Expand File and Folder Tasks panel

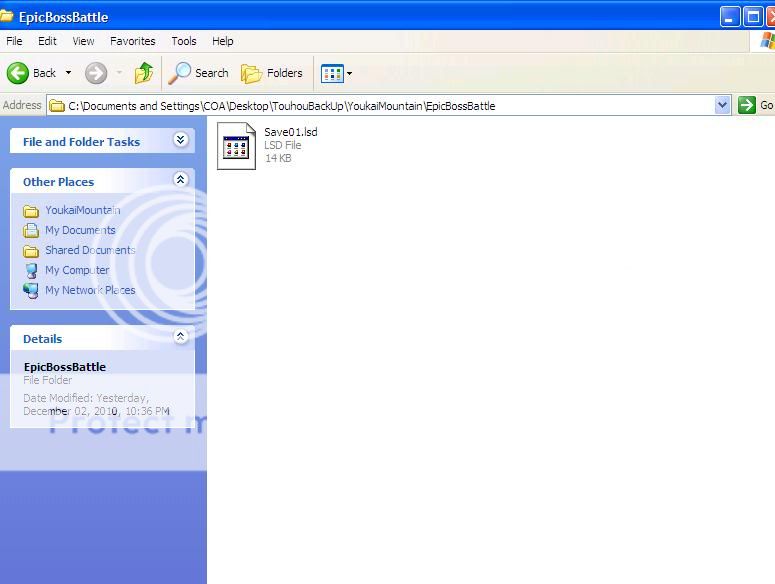[x=181, y=140]
